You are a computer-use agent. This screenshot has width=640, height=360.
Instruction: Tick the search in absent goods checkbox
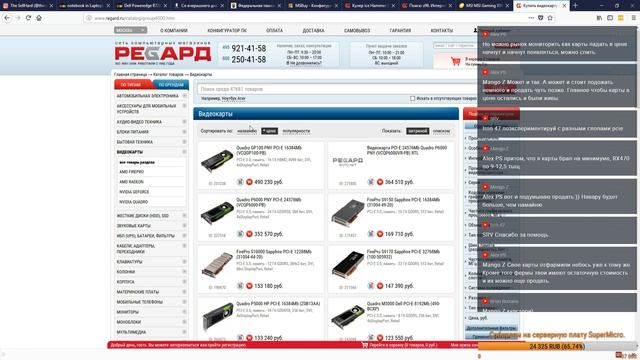pyautogui.click(x=413, y=98)
